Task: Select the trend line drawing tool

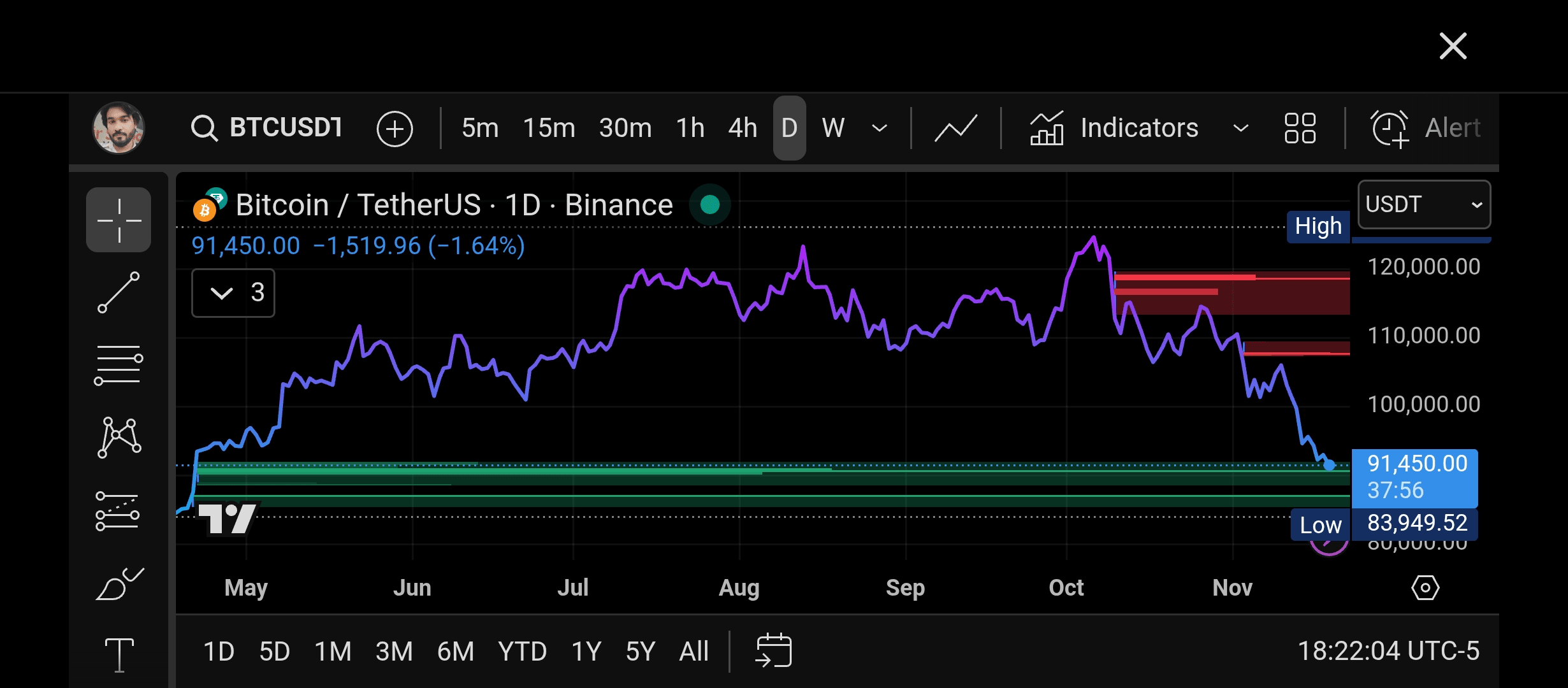Action: click(x=119, y=292)
